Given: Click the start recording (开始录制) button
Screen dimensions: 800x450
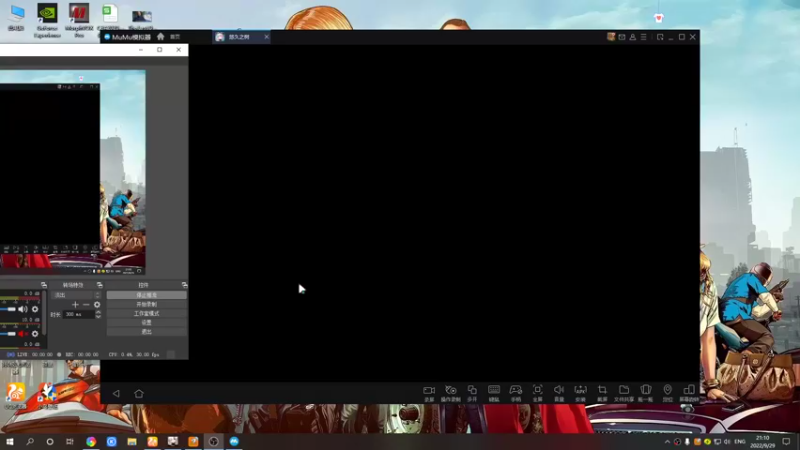Looking at the screenshot, I should tap(146, 304).
